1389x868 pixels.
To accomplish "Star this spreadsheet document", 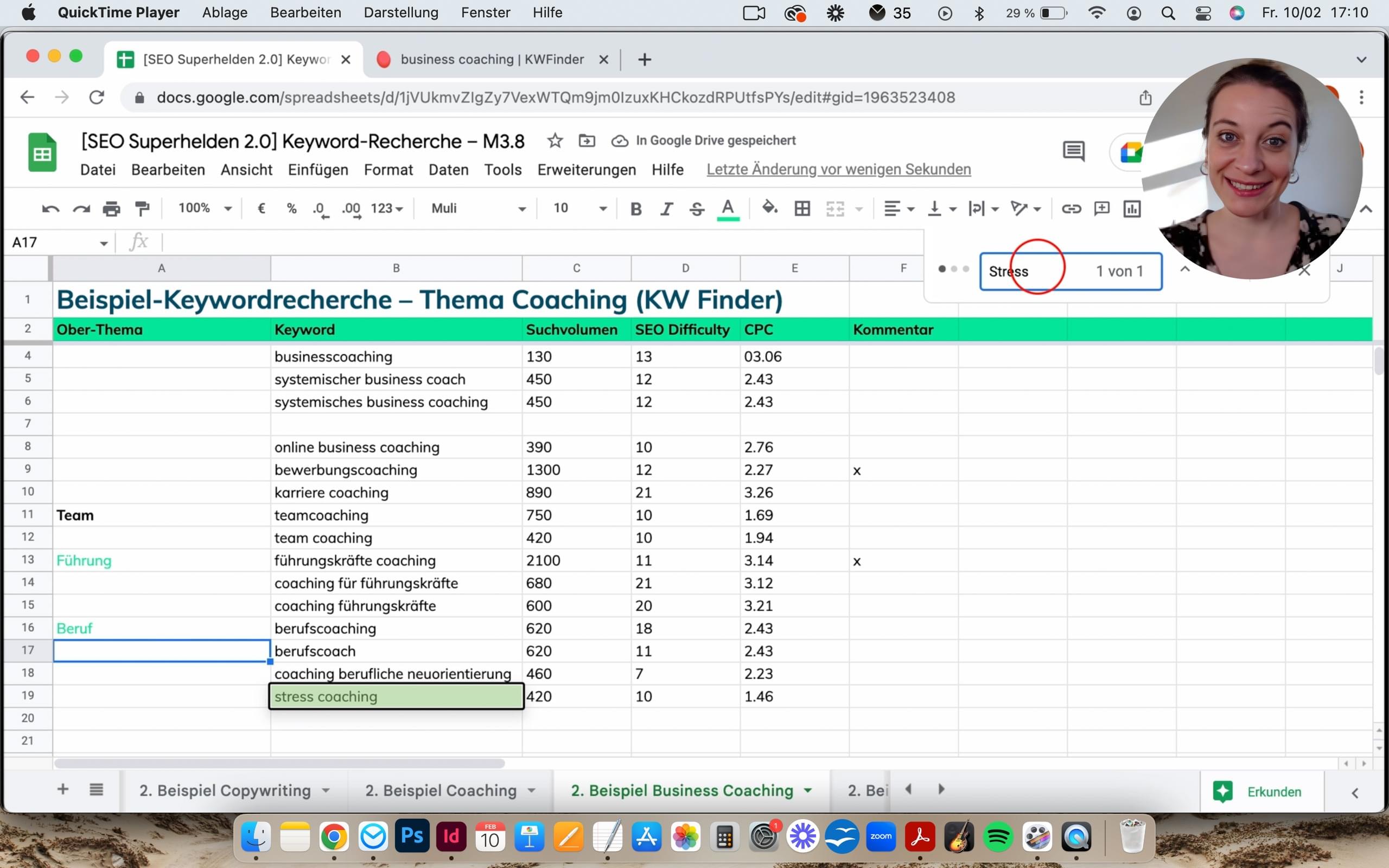I will coord(555,141).
